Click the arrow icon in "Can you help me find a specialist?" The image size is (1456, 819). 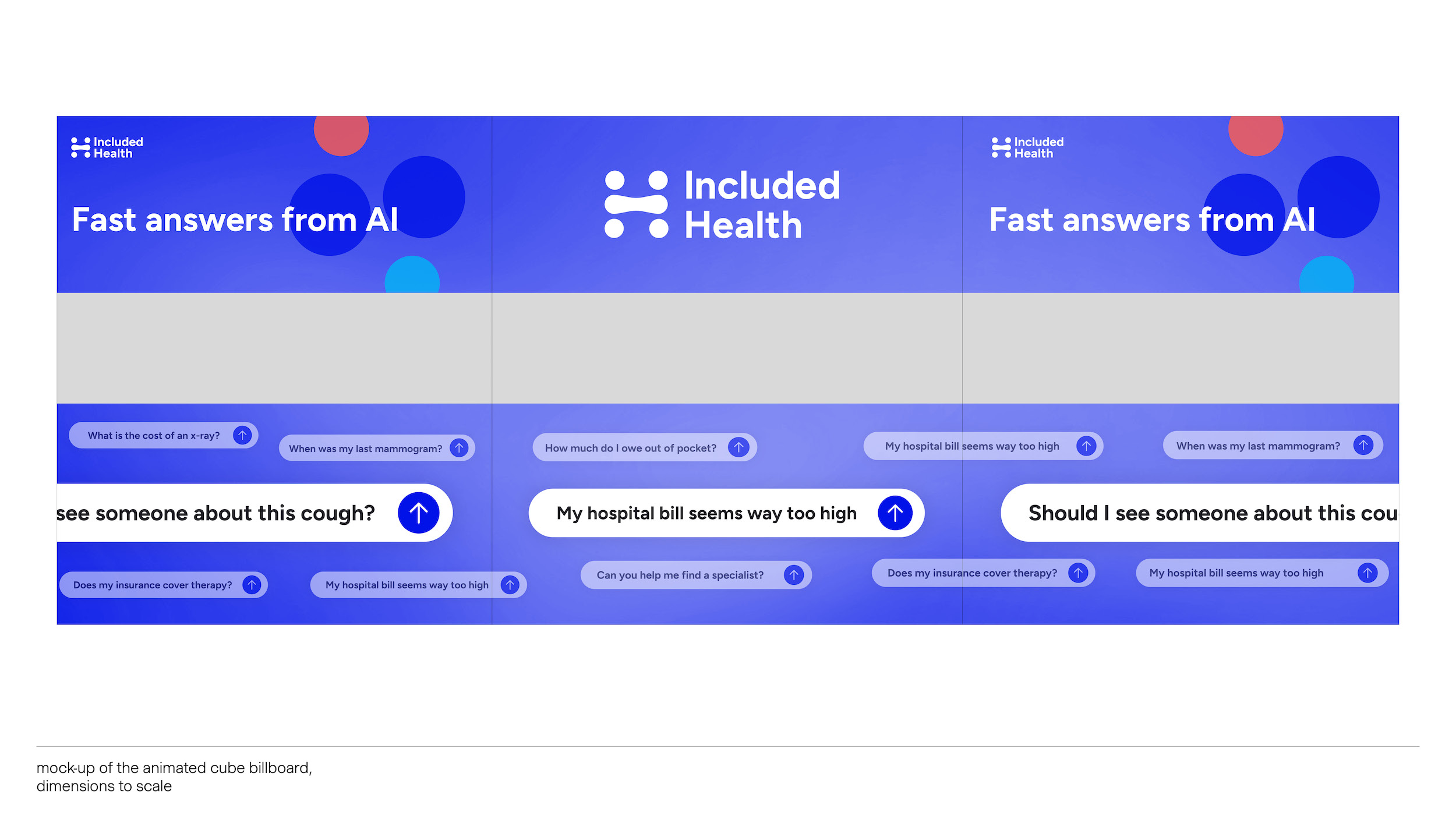click(x=793, y=575)
